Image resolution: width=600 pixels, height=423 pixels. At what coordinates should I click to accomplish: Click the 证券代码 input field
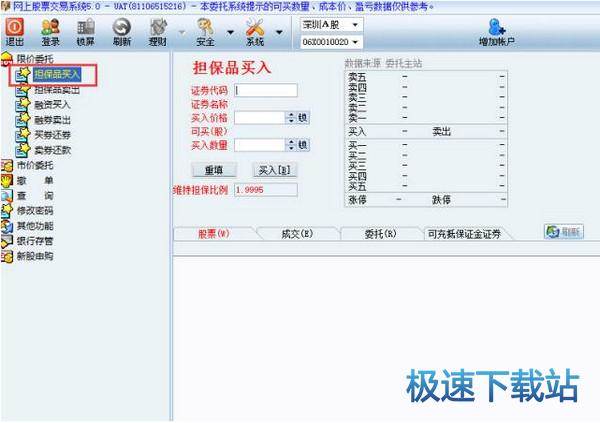pos(266,90)
